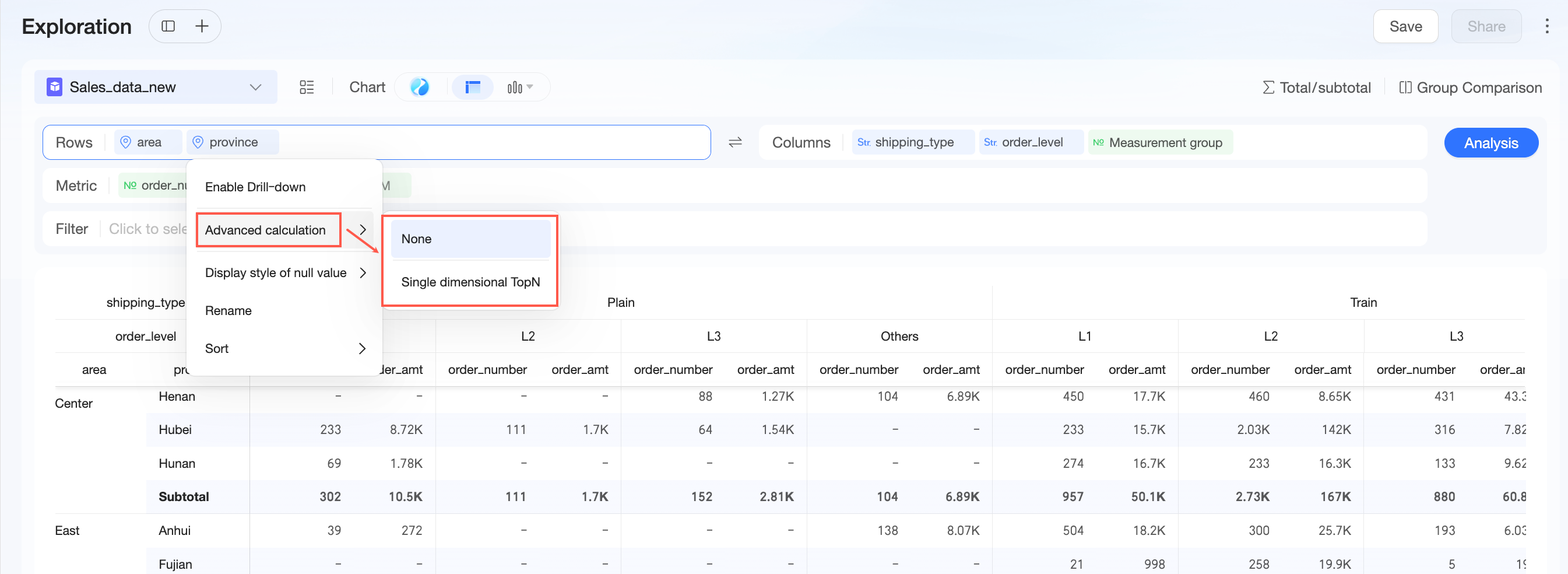Click the location icon on the province field
The width and height of the screenshot is (1568, 574).
click(198, 142)
